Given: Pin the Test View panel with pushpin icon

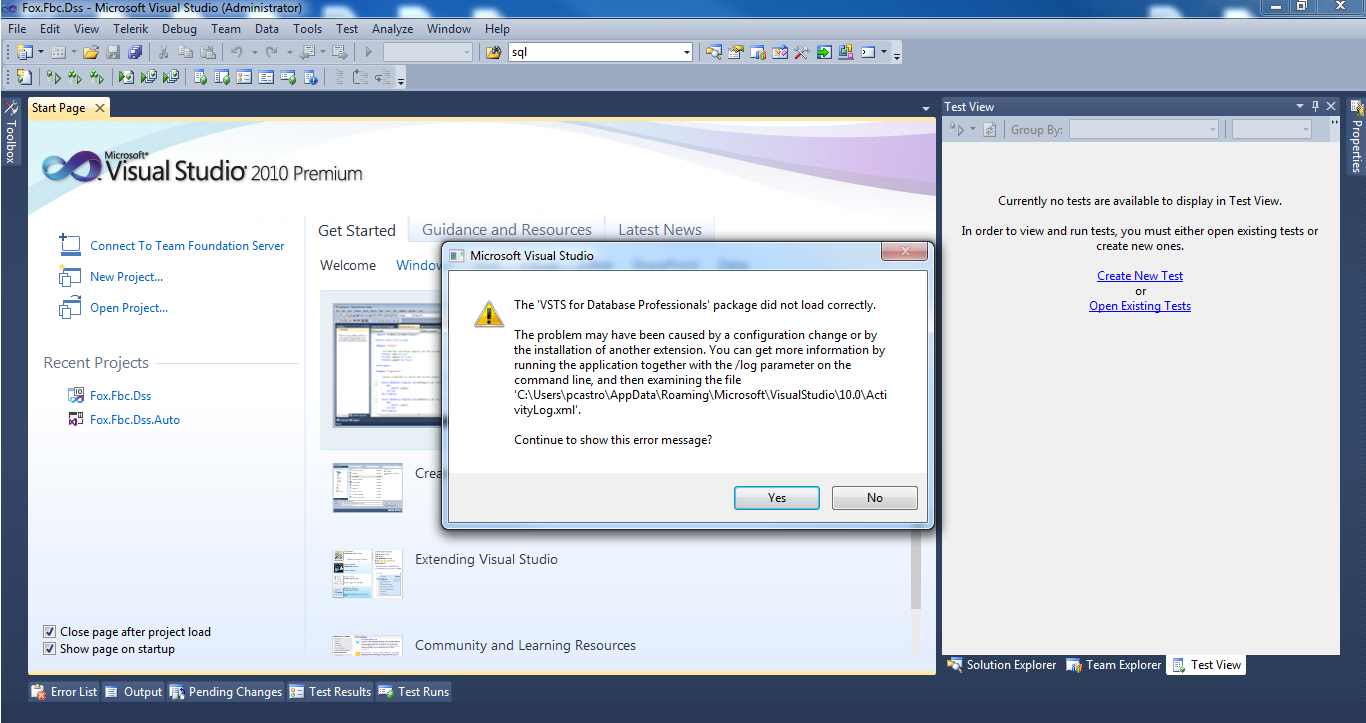Looking at the screenshot, I should pyautogui.click(x=1315, y=106).
